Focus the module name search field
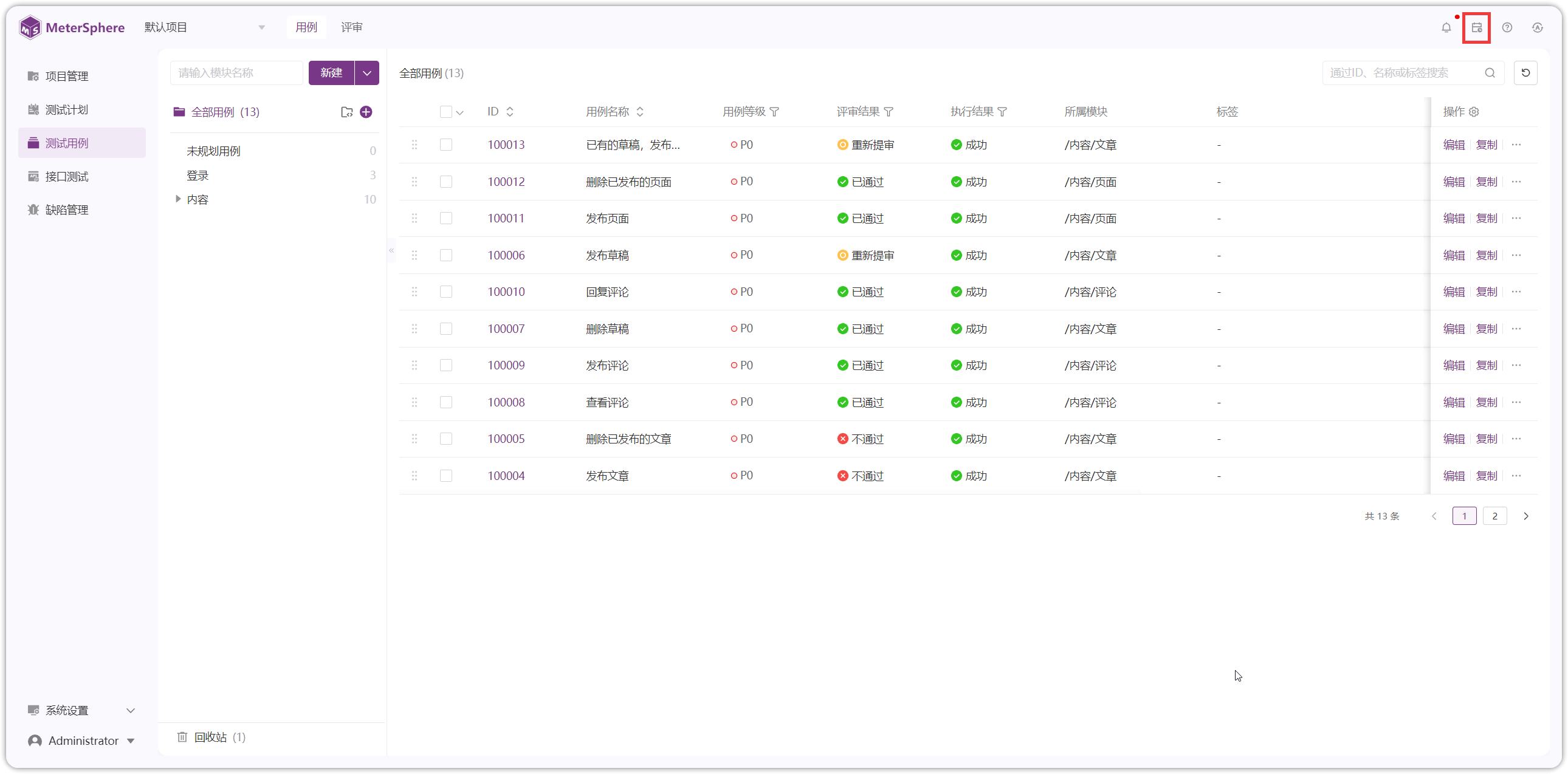 [x=236, y=73]
